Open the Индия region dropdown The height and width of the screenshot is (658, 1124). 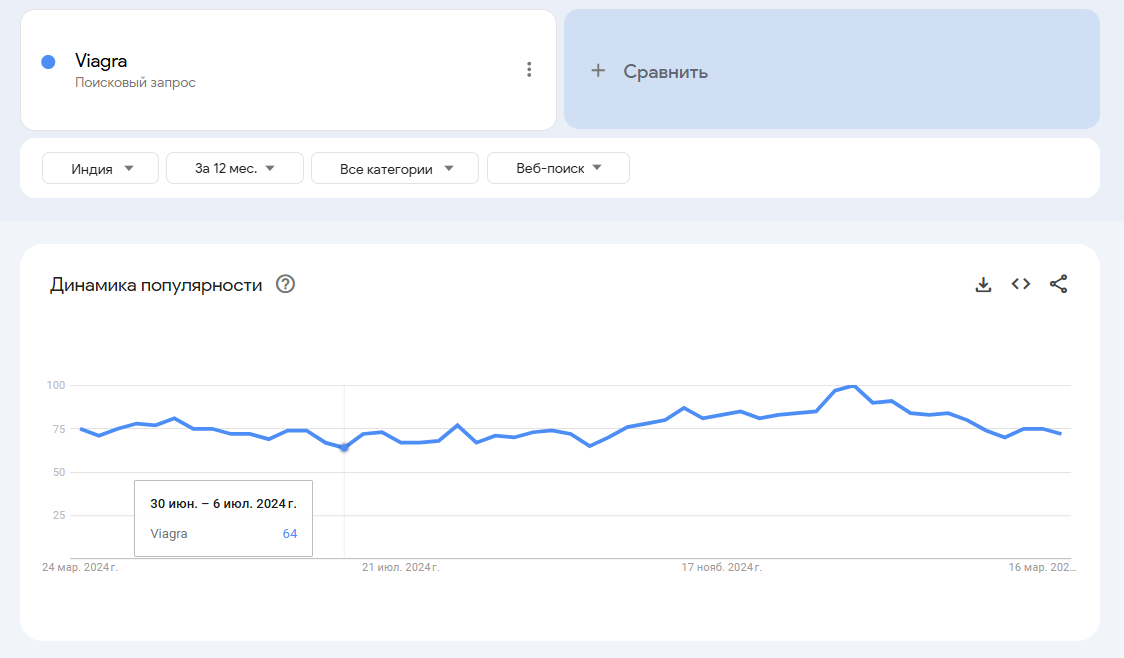pyautogui.click(x=100, y=168)
